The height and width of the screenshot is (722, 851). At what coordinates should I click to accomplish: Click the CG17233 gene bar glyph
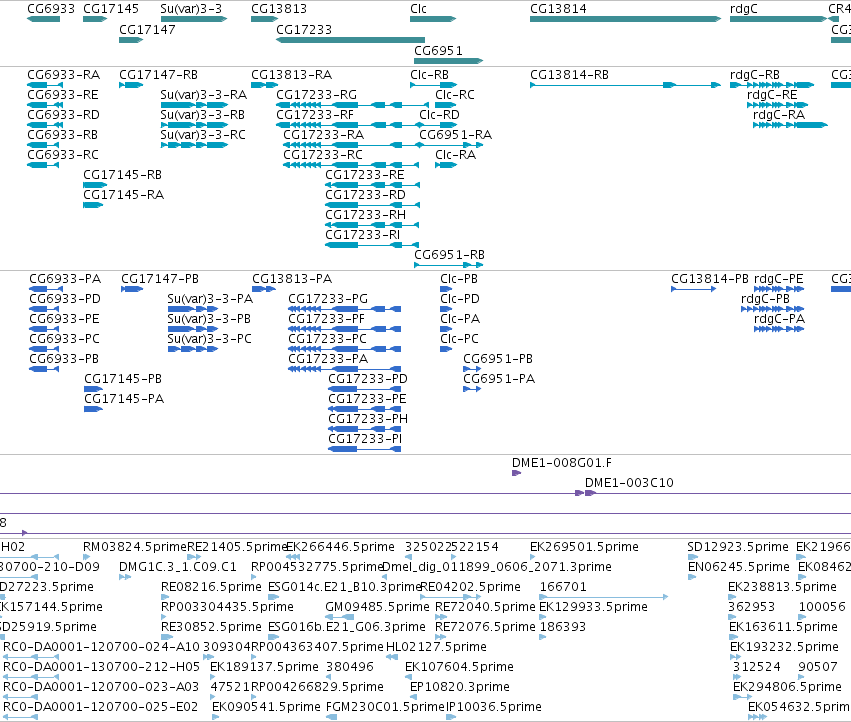coord(351,40)
